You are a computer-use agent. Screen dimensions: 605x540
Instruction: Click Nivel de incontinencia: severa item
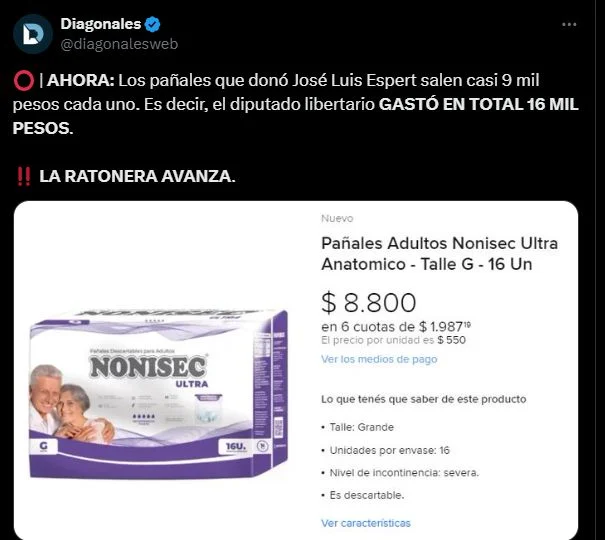[400, 472]
